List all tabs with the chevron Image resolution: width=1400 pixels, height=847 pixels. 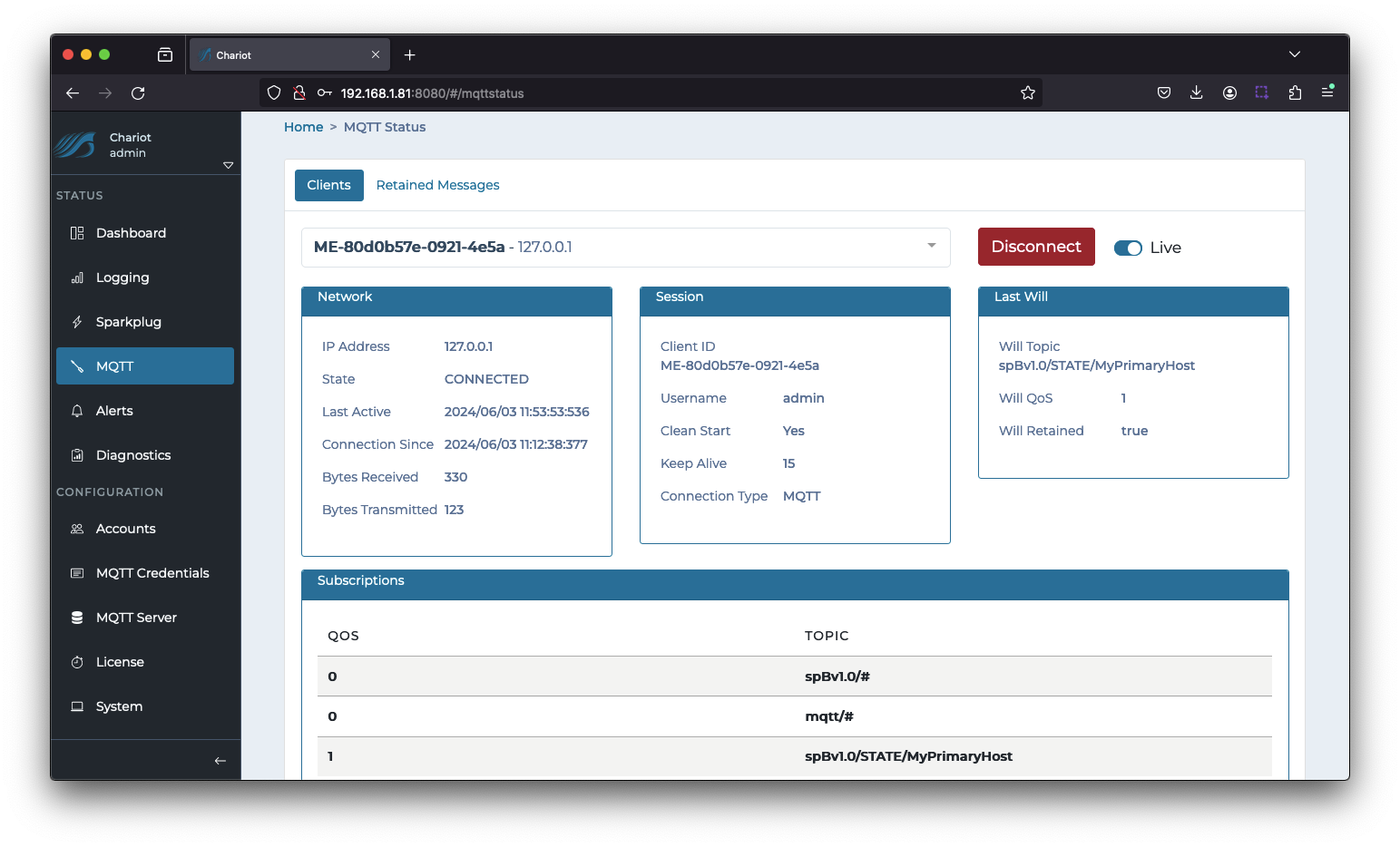coord(1295,54)
